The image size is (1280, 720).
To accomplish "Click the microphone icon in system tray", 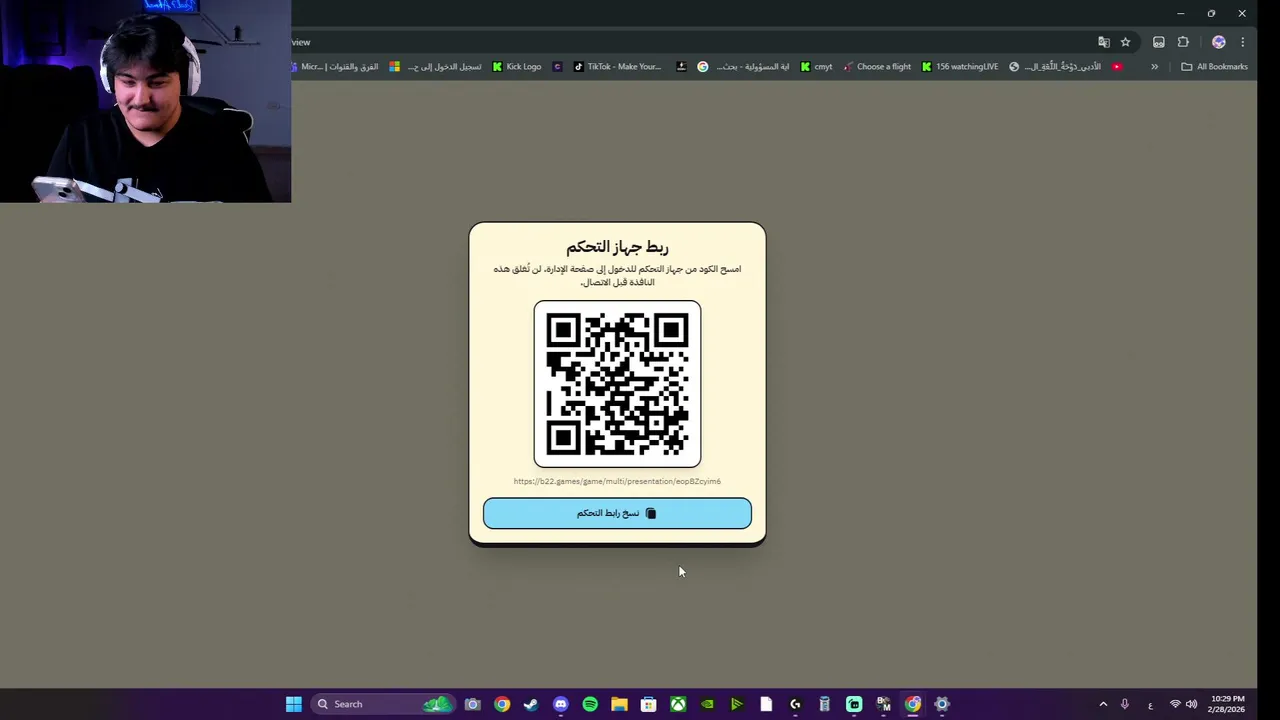I will 1125,704.
